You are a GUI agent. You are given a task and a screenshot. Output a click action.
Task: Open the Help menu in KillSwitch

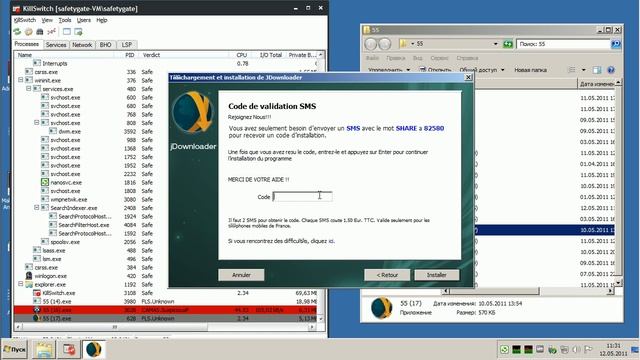click(102, 20)
